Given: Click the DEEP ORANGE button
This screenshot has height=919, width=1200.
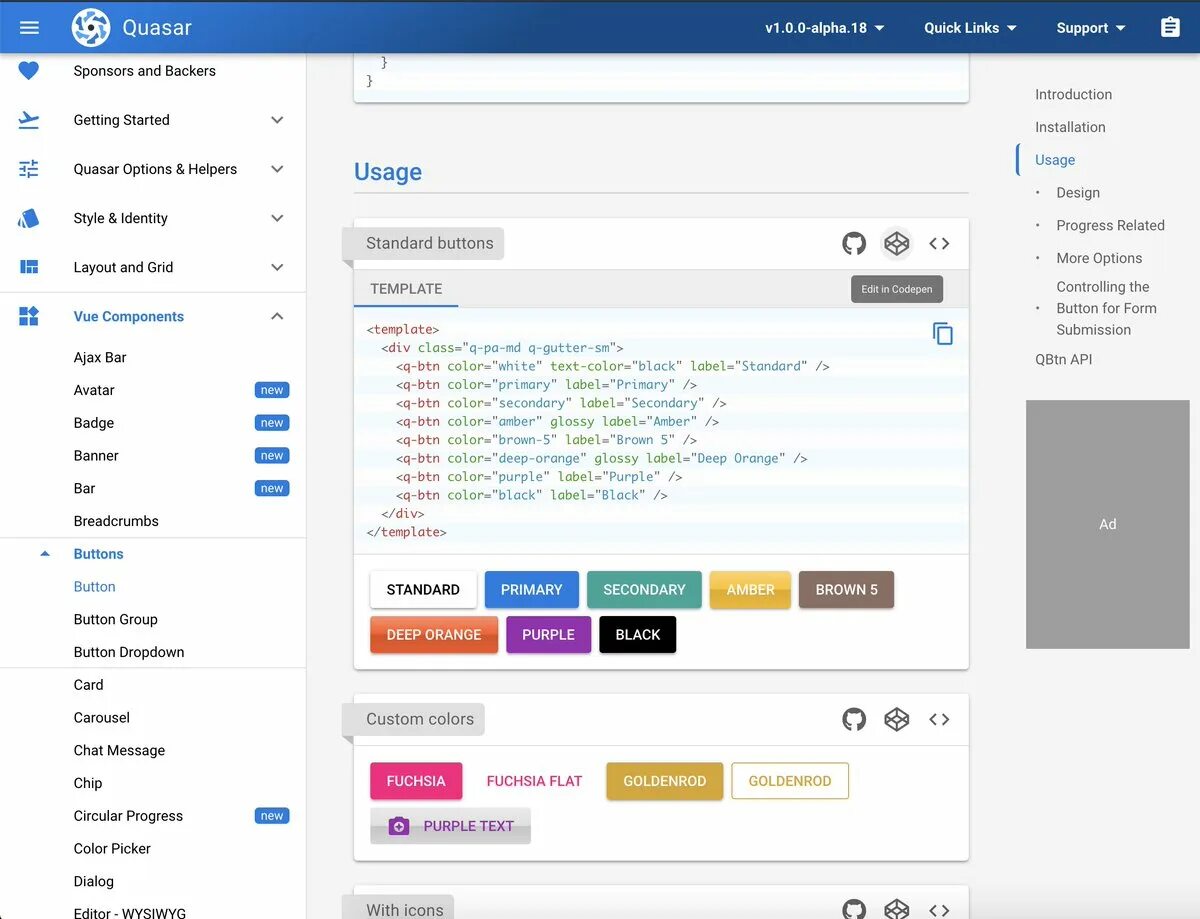Looking at the screenshot, I should [434, 635].
